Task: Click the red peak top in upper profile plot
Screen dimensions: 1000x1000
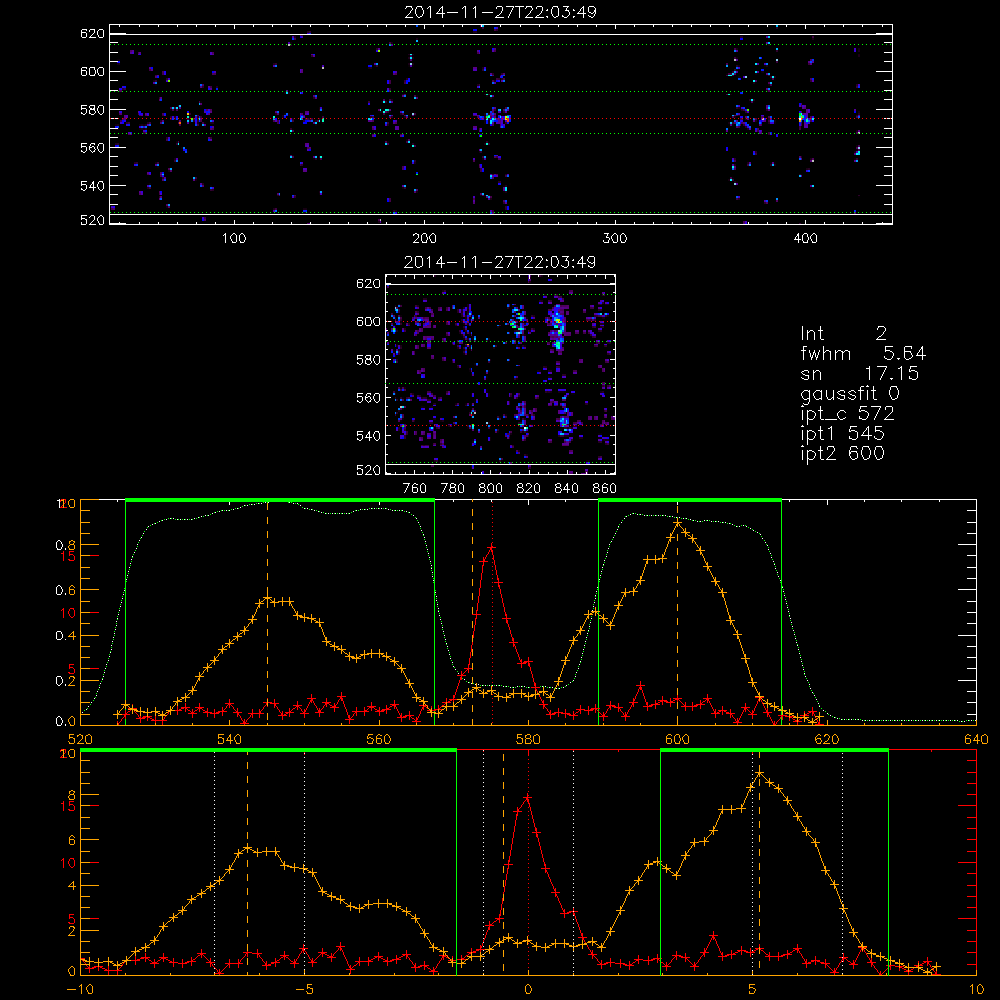Action: [x=492, y=547]
